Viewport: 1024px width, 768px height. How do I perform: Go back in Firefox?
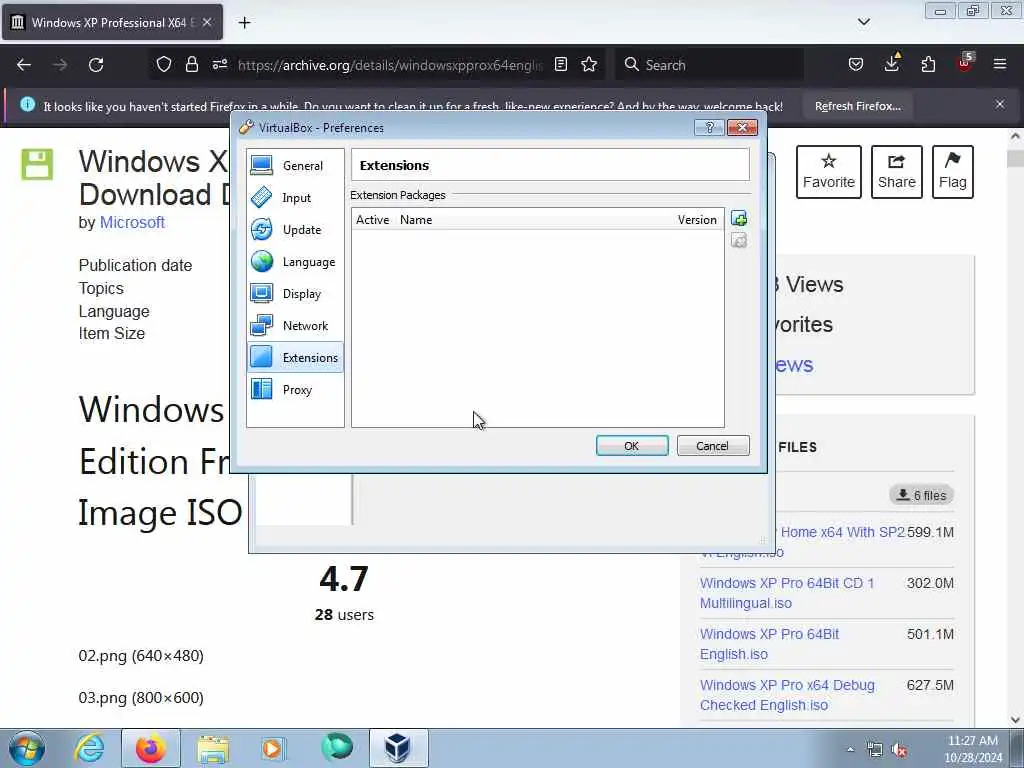[x=24, y=65]
